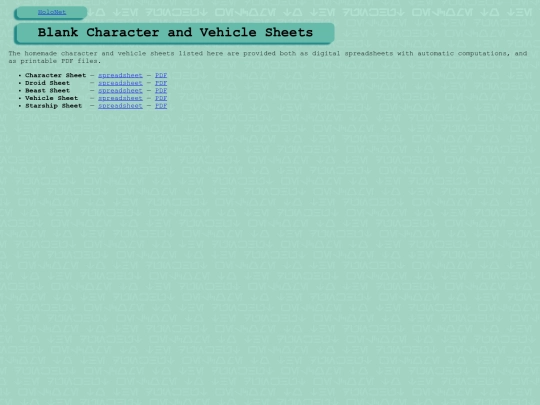The width and height of the screenshot is (540, 405).
Task: Open the Starship Sheet PDF link
Action: click(161, 106)
